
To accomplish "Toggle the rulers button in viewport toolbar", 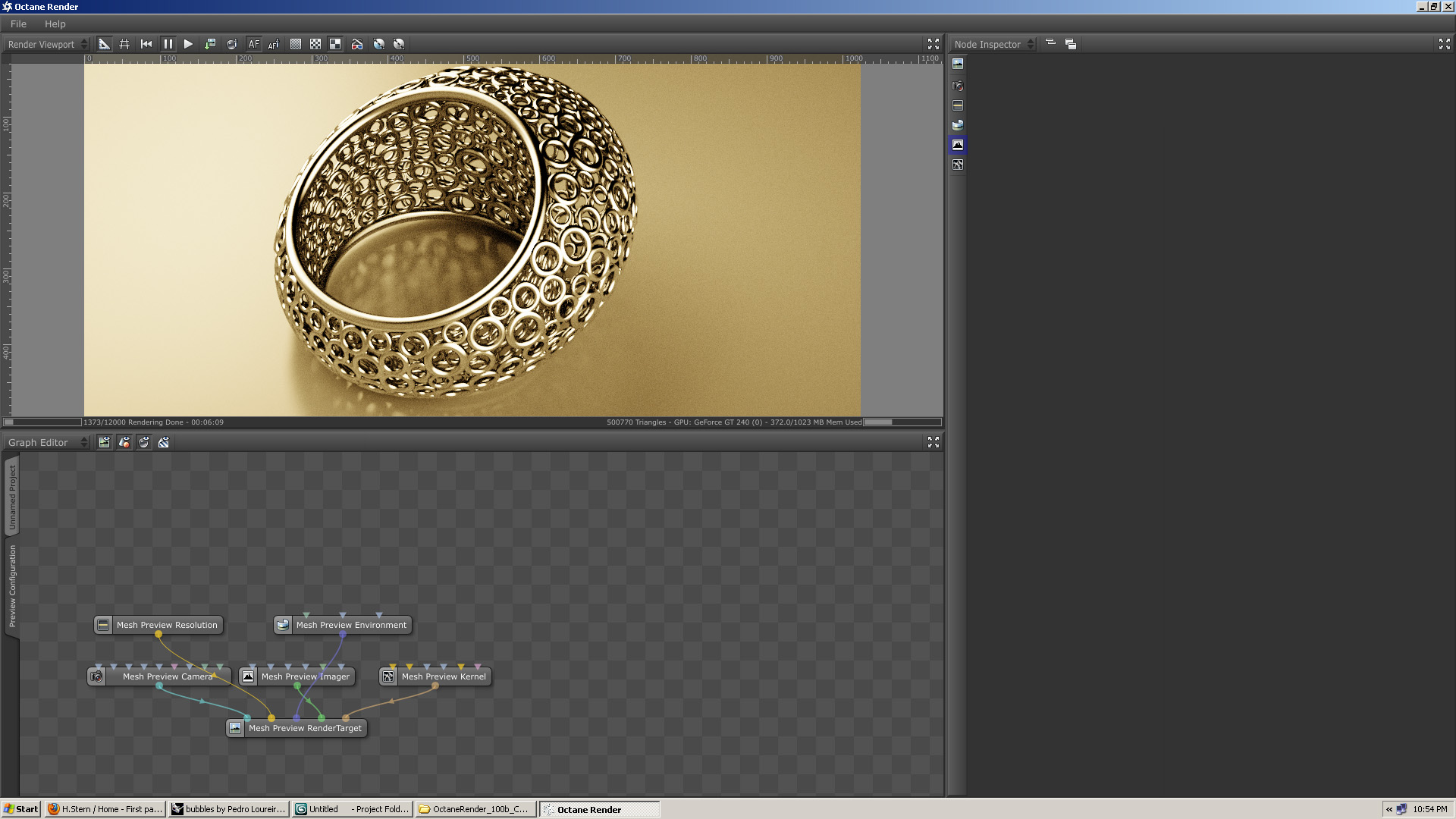I will (x=104, y=44).
